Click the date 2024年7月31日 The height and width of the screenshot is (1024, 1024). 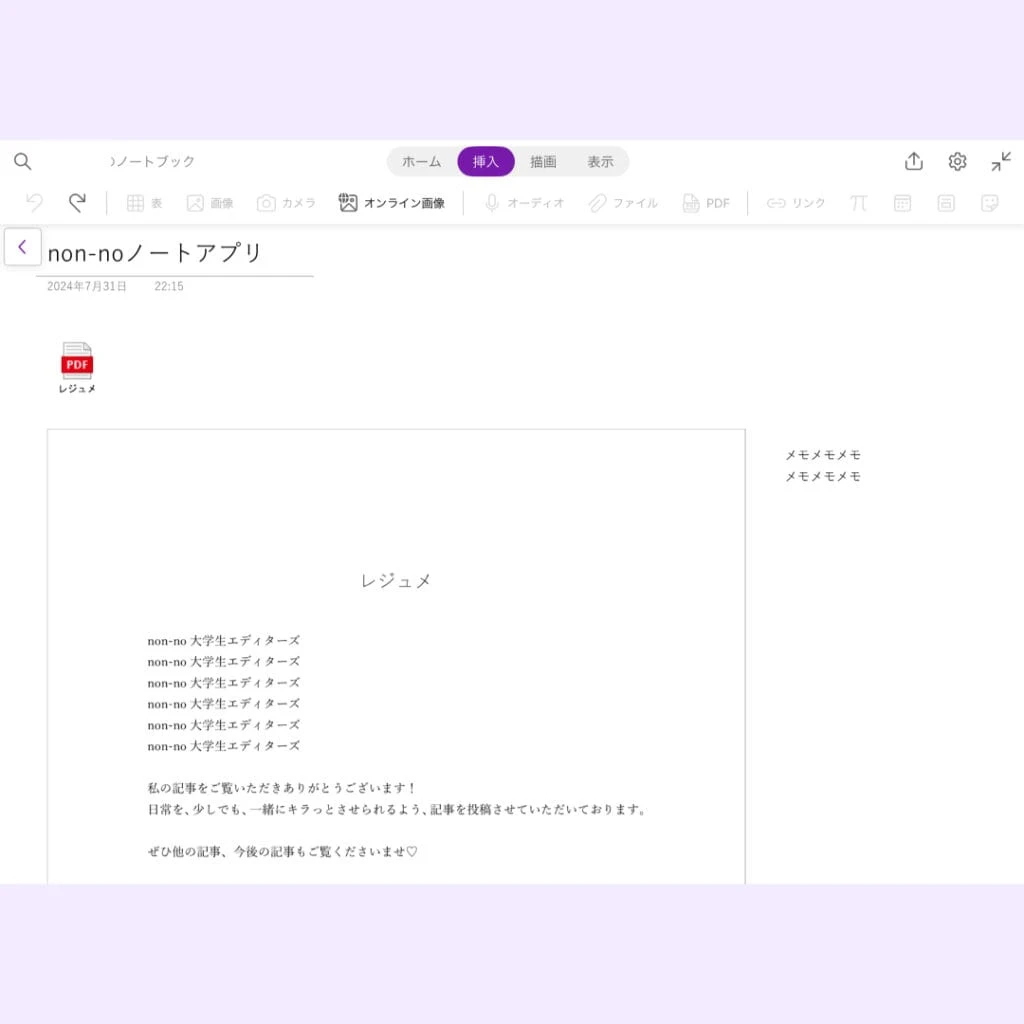point(87,286)
